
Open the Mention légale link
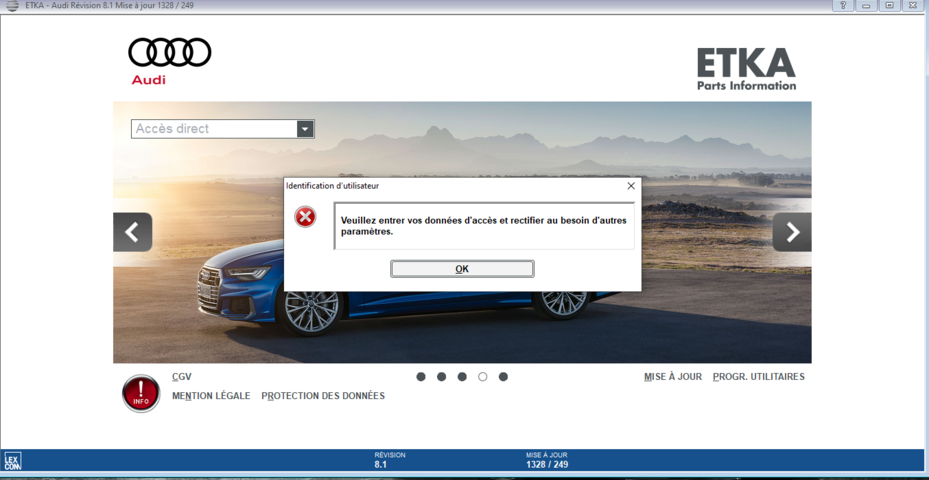tap(211, 396)
